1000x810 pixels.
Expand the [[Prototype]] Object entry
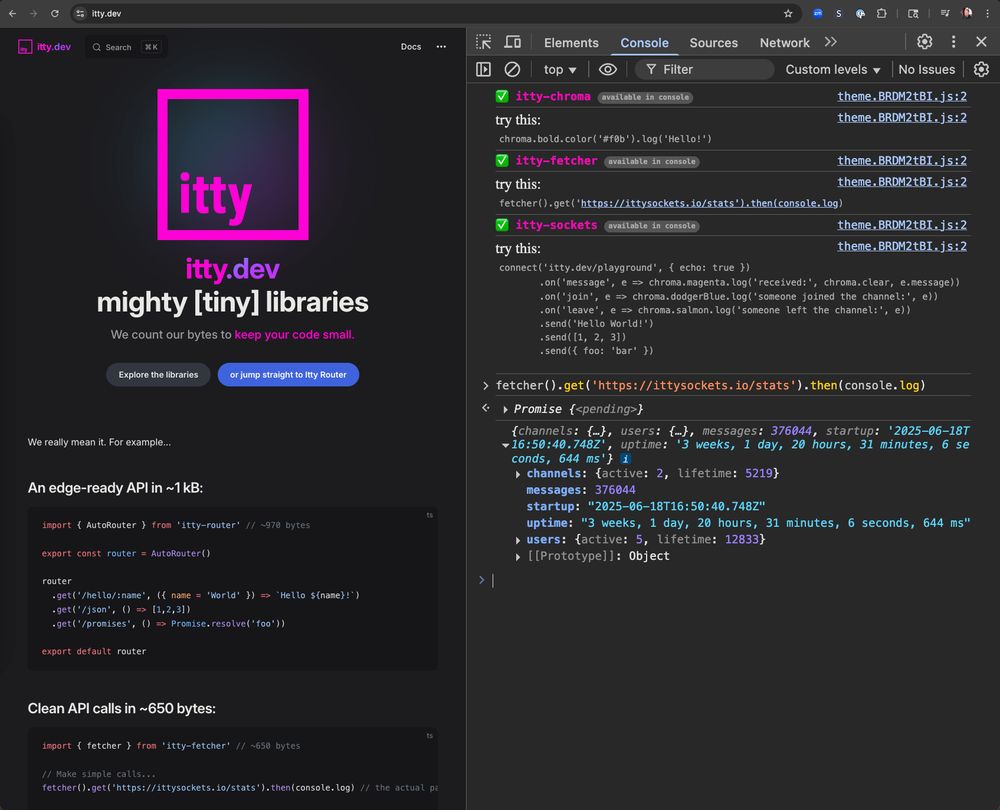[518, 557]
